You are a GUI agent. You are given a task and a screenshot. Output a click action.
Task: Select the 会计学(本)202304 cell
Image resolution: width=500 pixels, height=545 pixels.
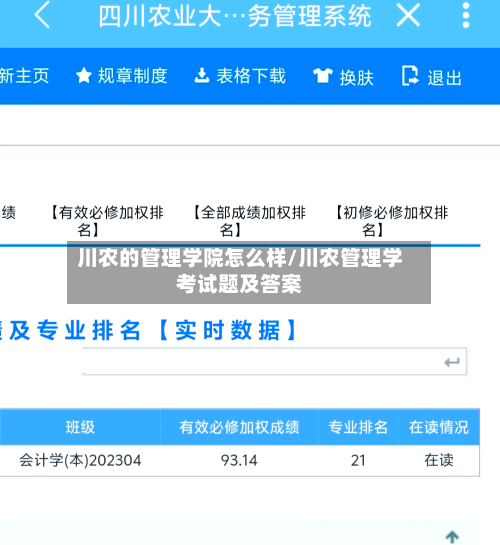click(80, 461)
